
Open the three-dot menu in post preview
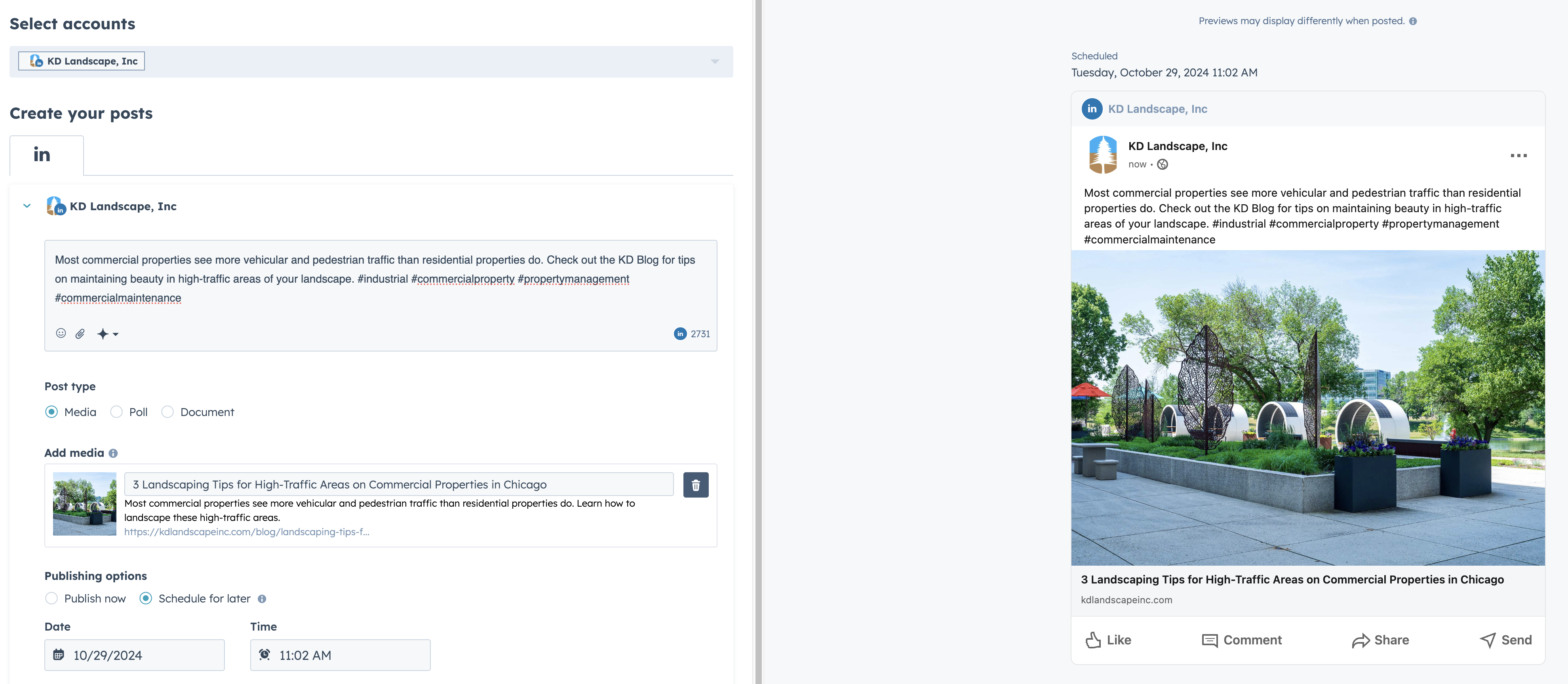tap(1518, 156)
